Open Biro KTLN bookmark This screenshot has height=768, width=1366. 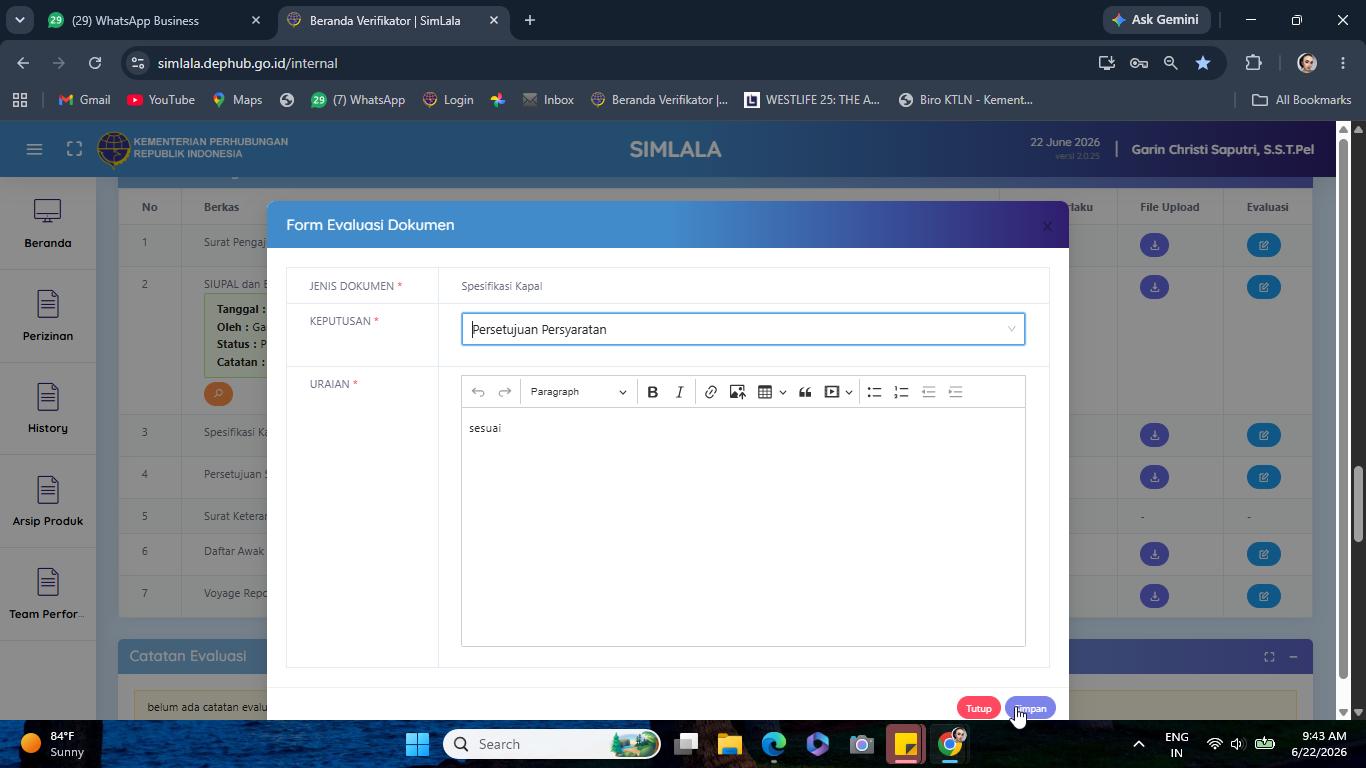coord(966,100)
